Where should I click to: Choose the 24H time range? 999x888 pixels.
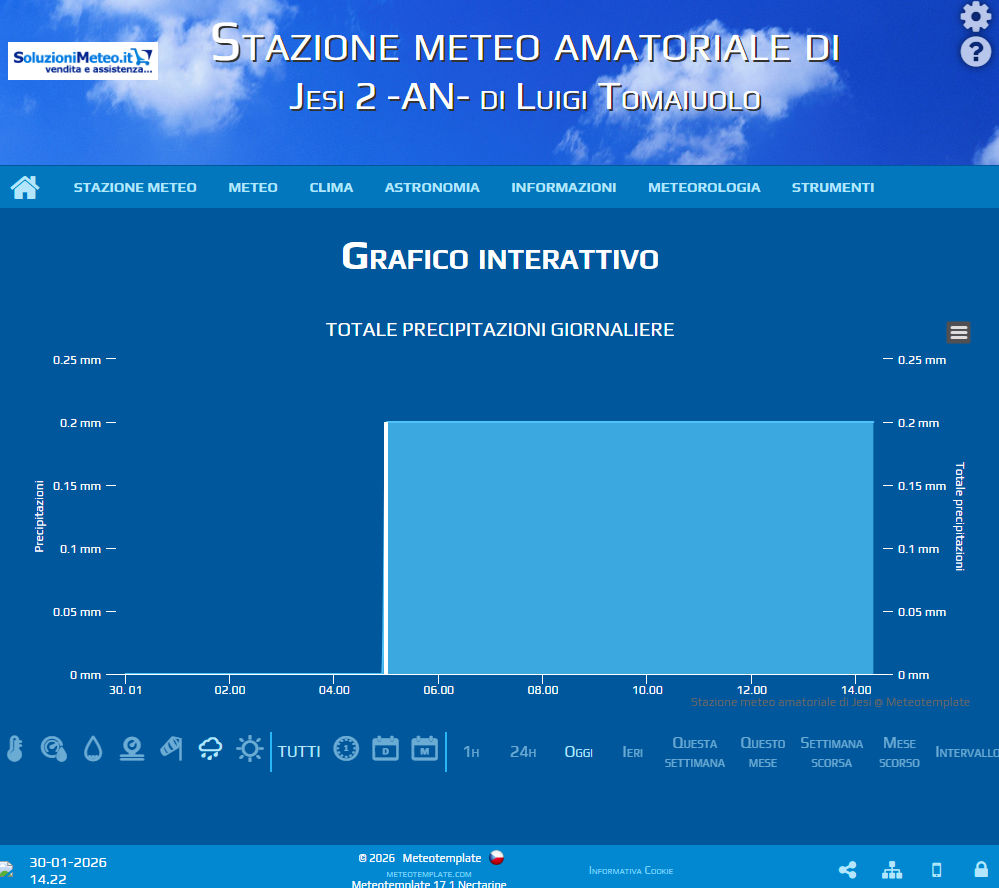point(523,752)
